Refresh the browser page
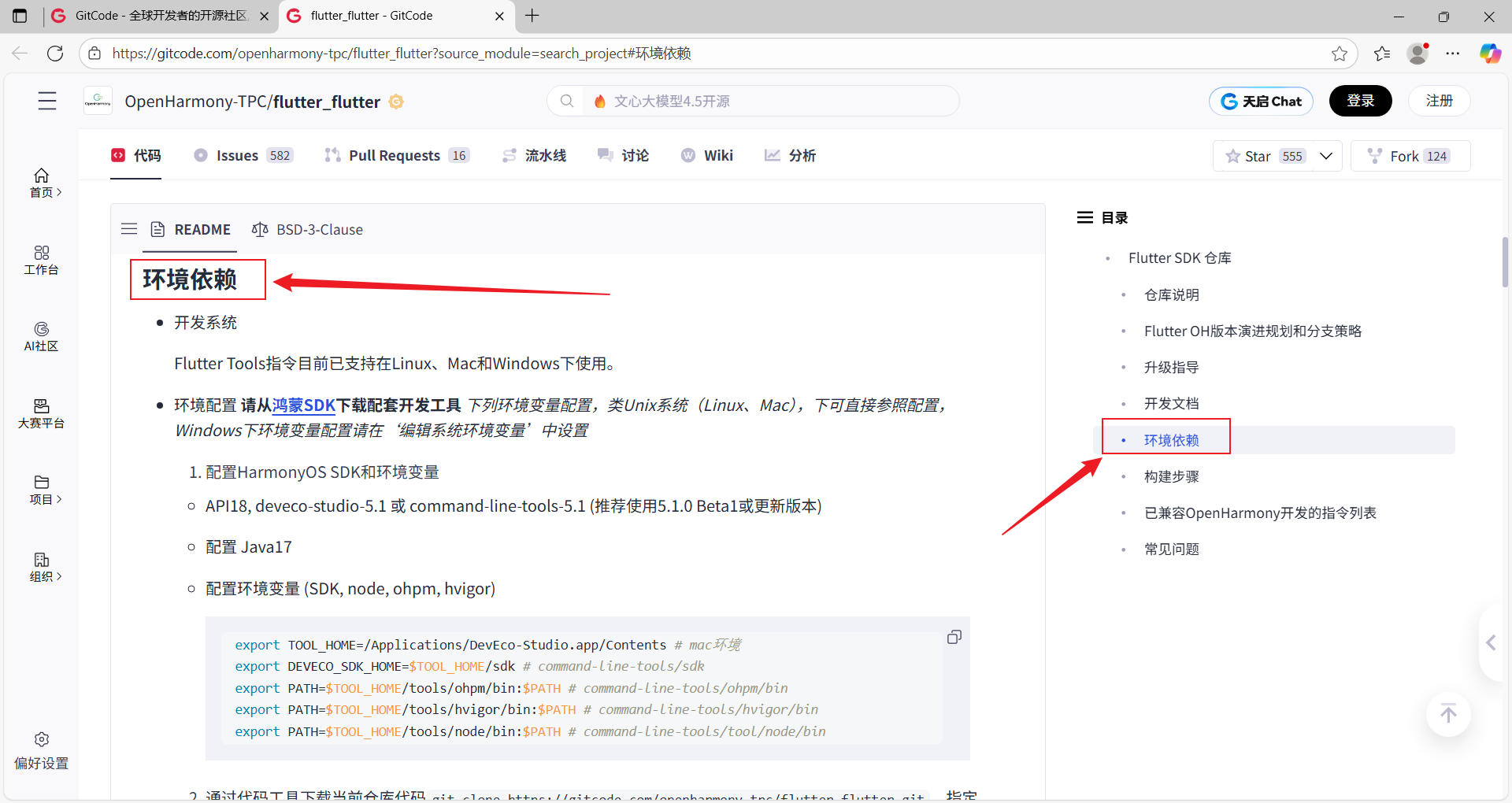This screenshot has width=1512, height=803. (x=55, y=53)
